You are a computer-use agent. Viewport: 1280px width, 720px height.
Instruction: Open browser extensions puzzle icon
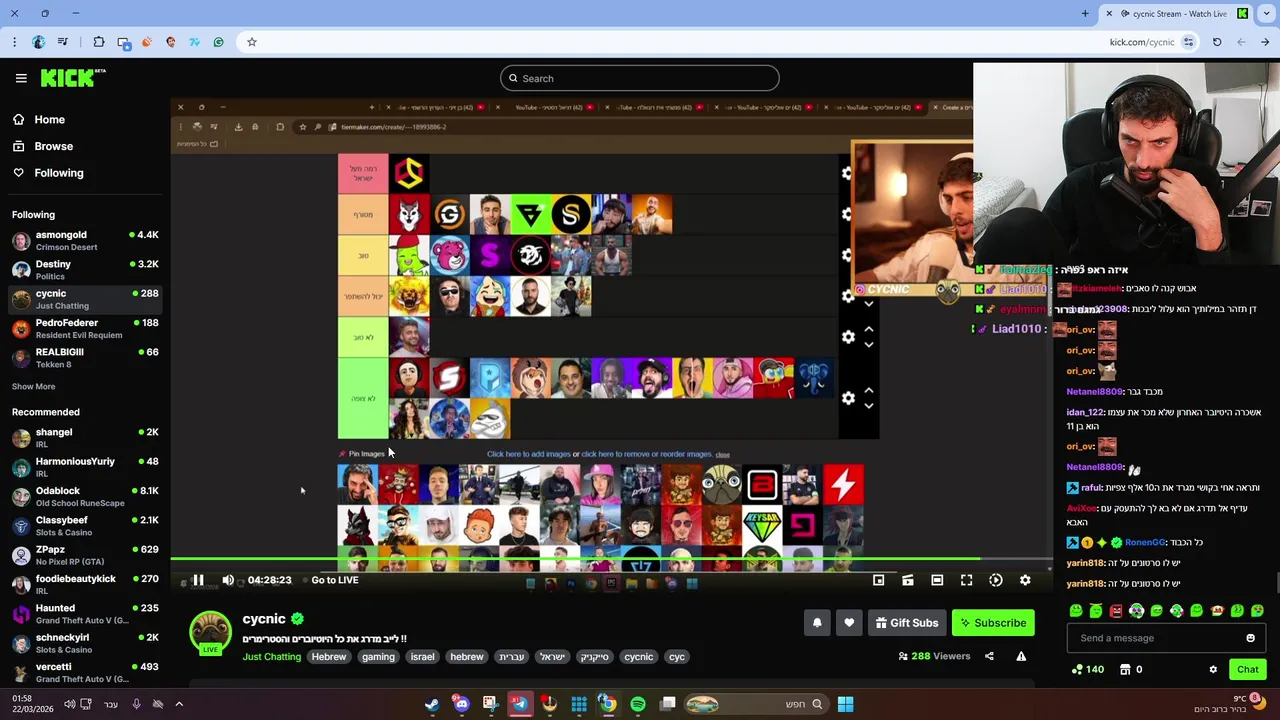tap(98, 42)
